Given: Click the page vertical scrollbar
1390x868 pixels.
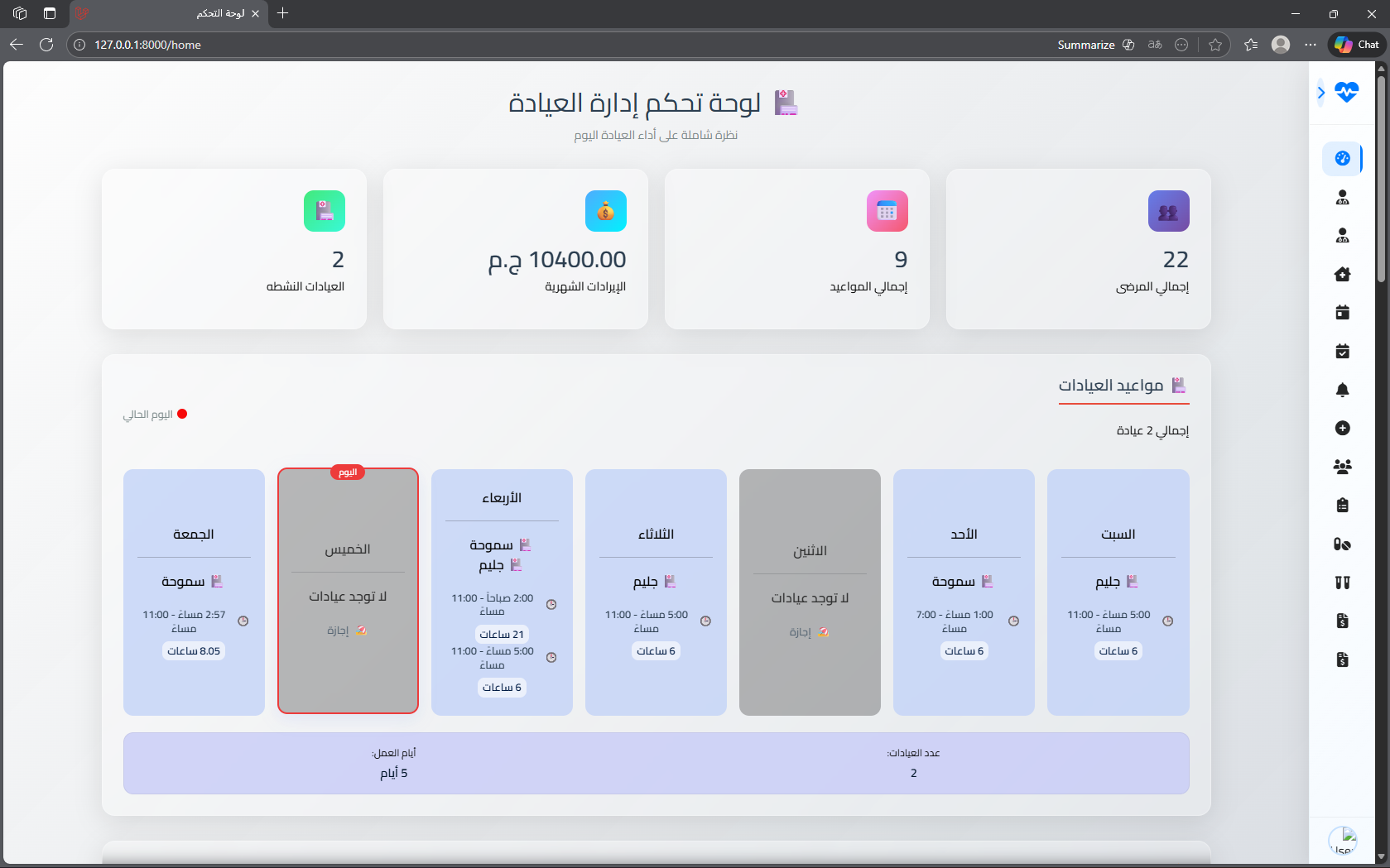Looking at the screenshot, I should 1381,414.
